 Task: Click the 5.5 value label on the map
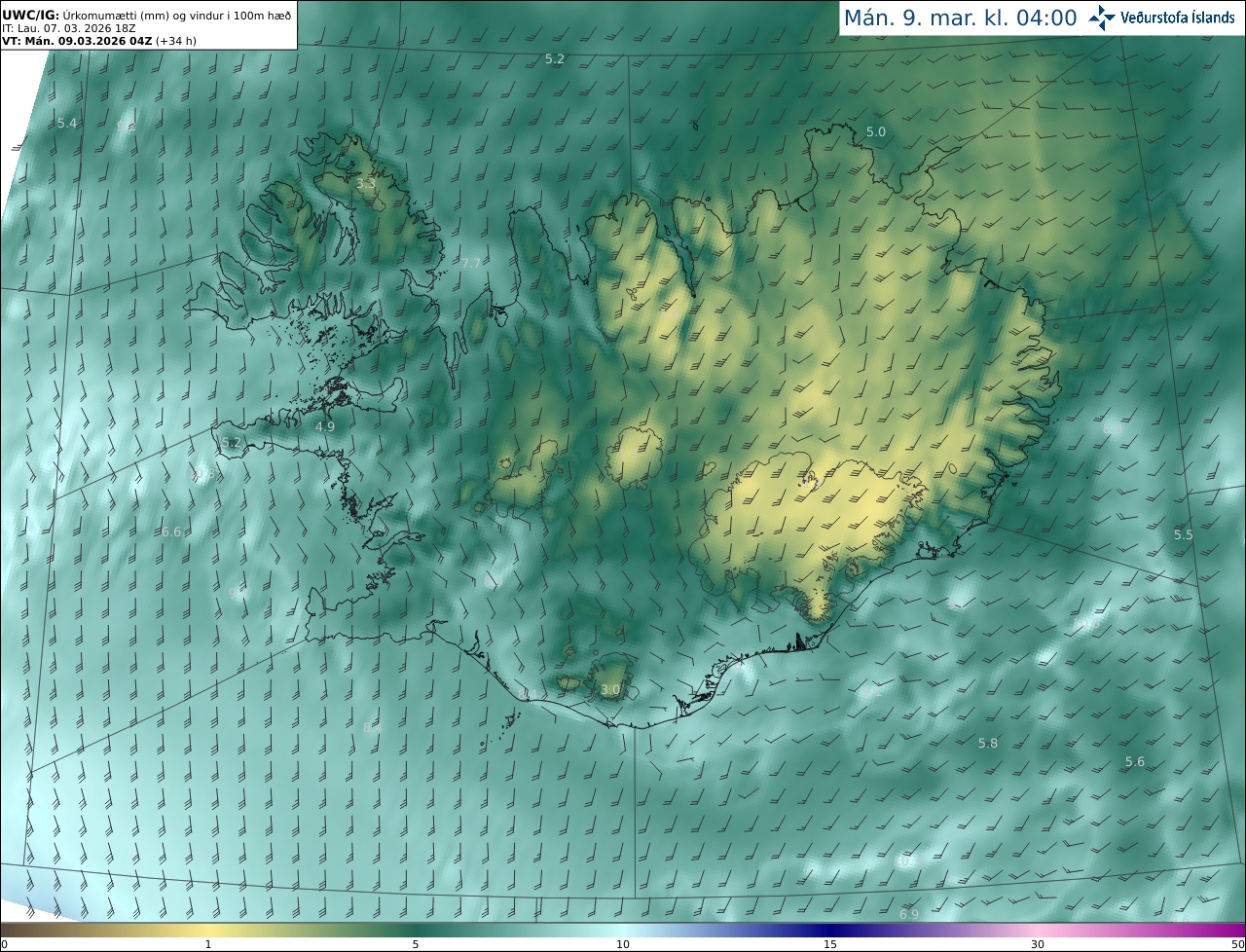[x=1183, y=534]
